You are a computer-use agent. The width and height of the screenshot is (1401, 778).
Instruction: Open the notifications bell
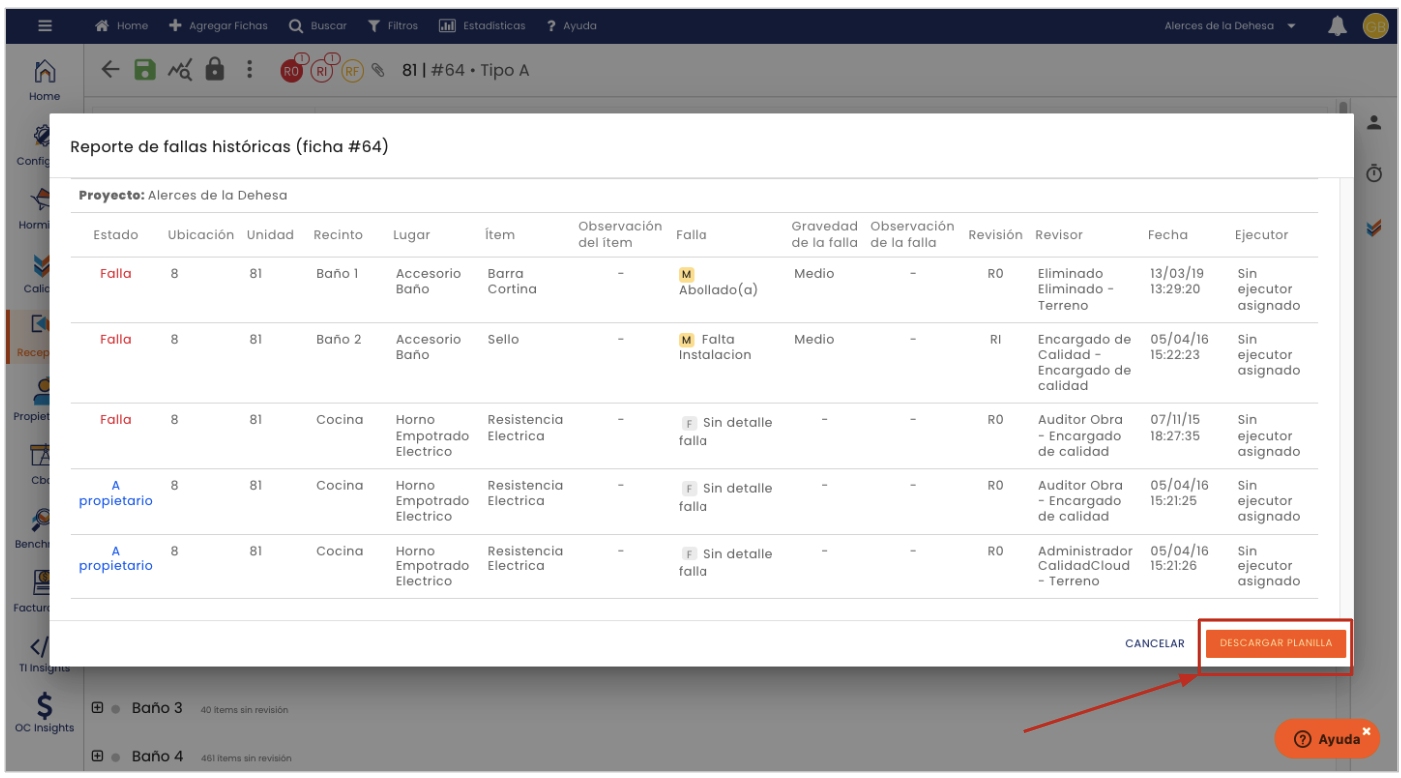click(x=1337, y=27)
